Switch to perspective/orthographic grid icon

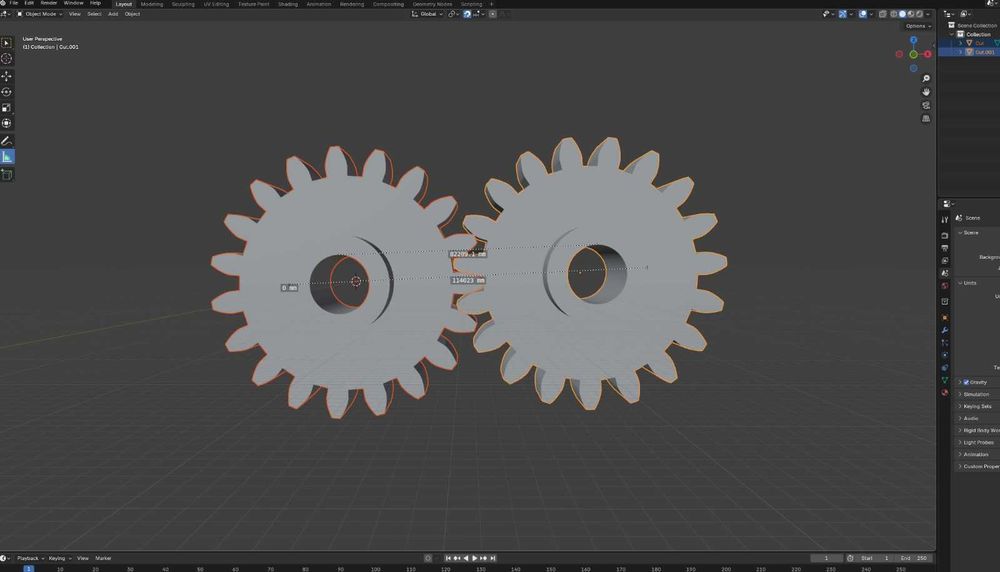coord(926,118)
